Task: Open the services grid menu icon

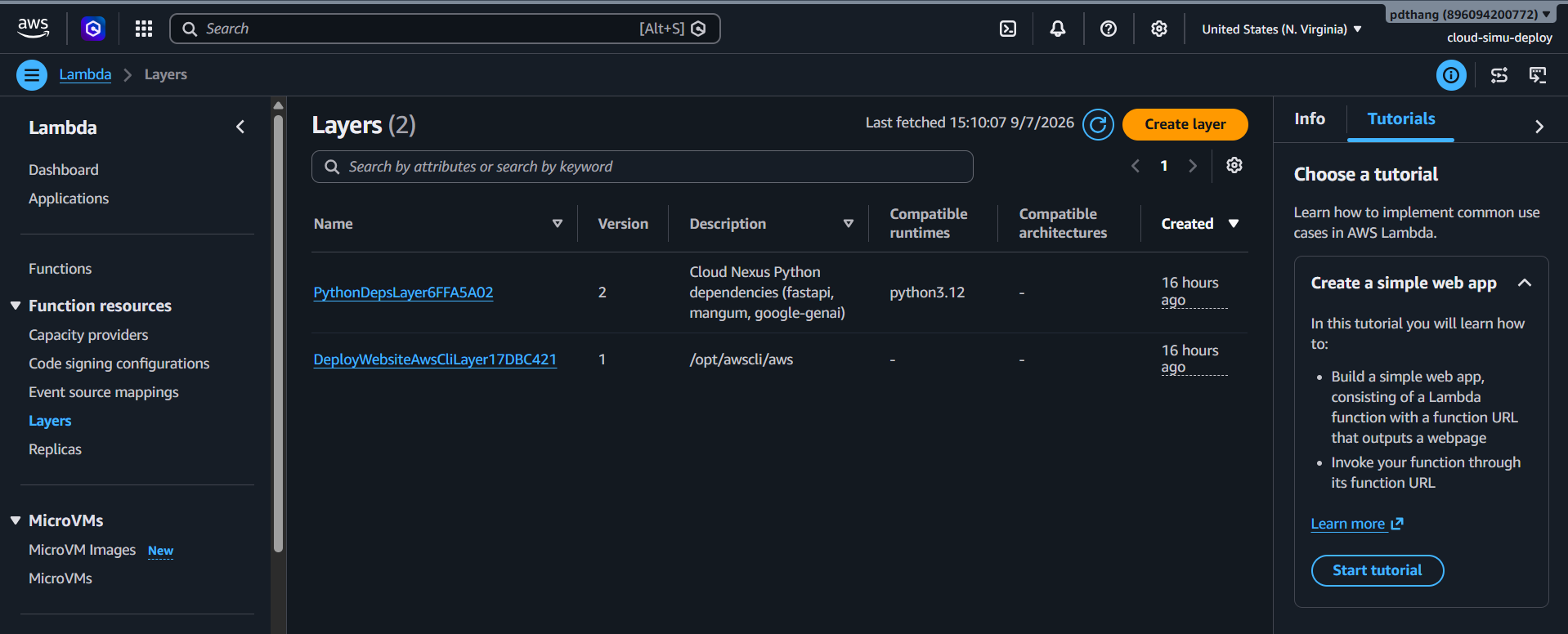Action: [144, 29]
